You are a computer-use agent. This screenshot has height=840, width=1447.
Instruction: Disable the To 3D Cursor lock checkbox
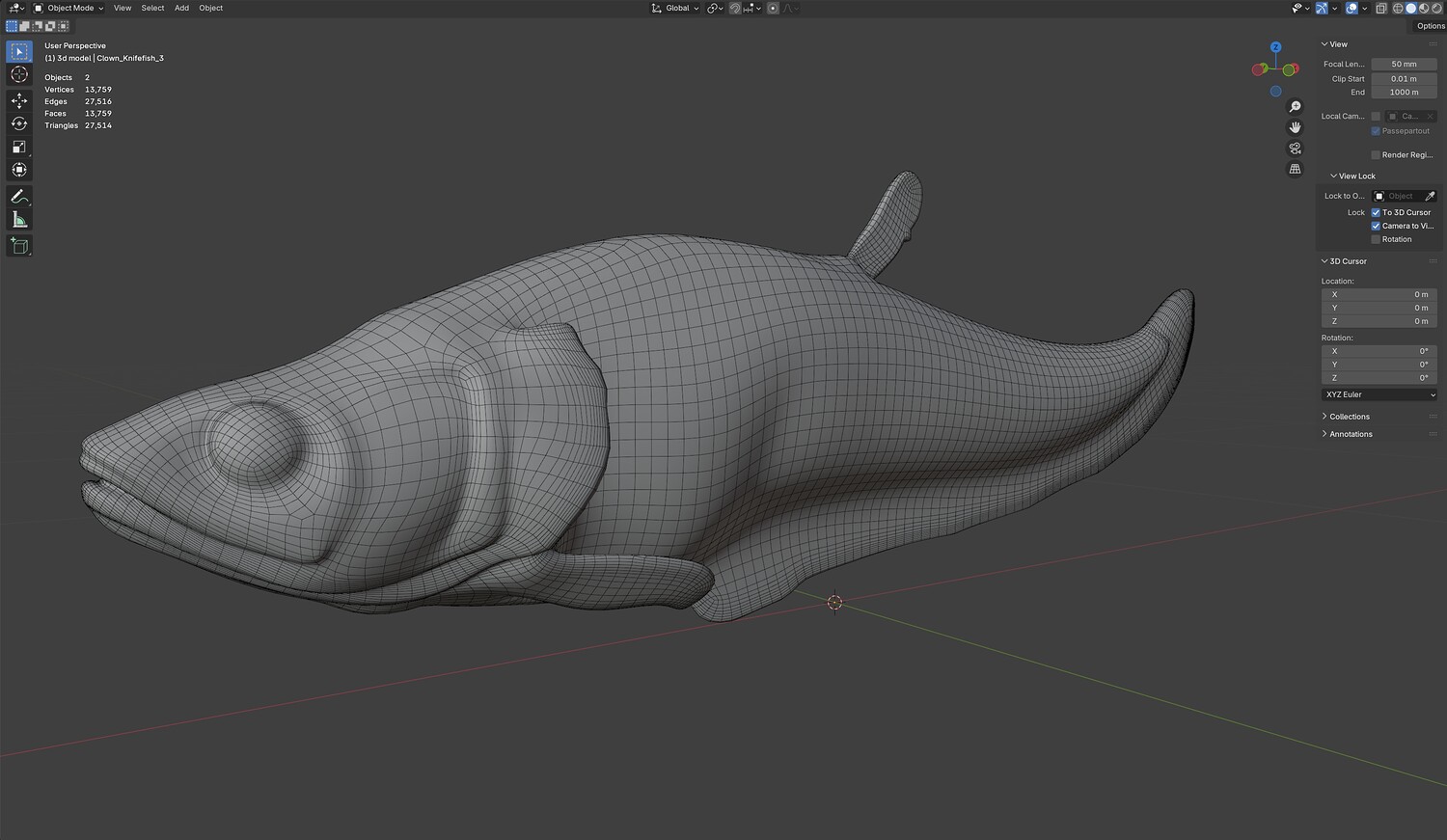[1376, 212]
